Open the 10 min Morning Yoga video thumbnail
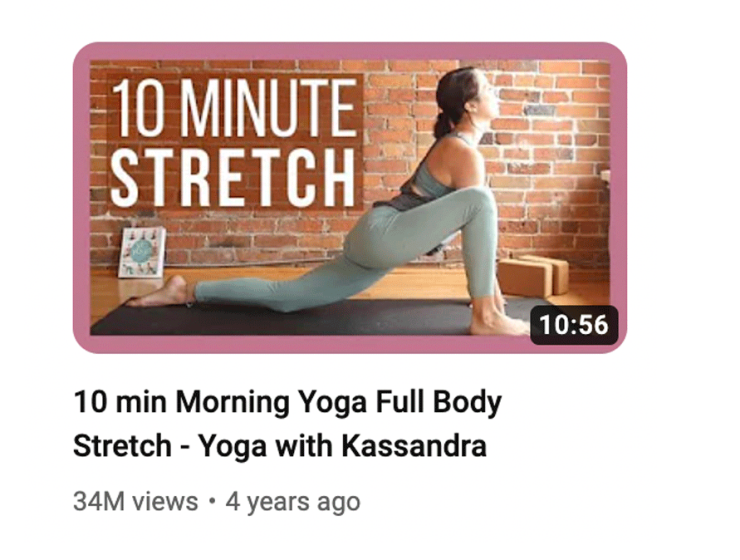Screen dimensions: 740x560 pos(350,197)
